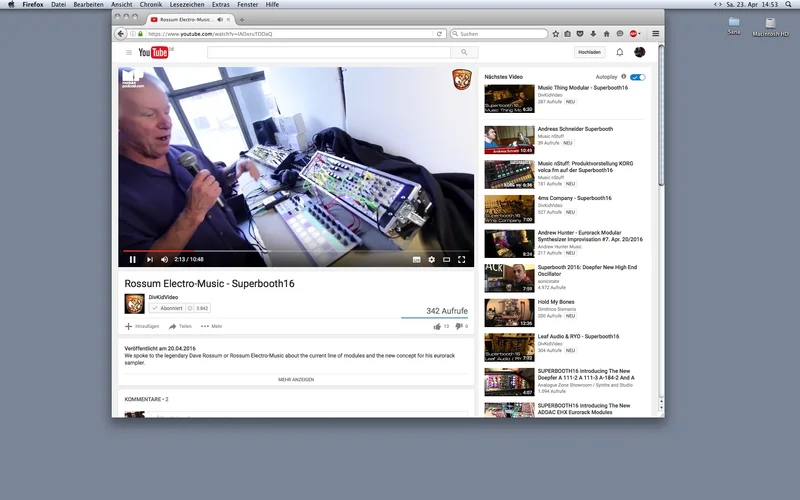Toggle video subtitles icon
Screen dimensions: 800x500
pos(416,260)
